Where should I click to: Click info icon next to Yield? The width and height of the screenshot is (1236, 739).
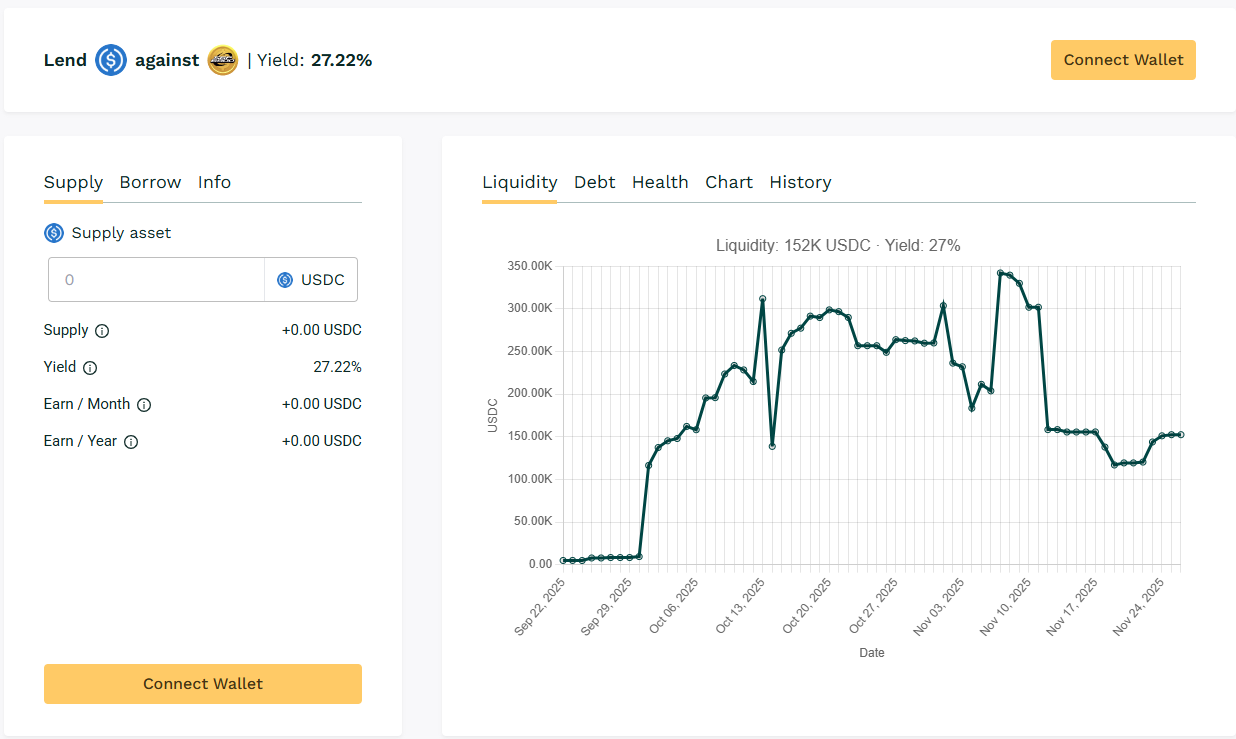90,368
